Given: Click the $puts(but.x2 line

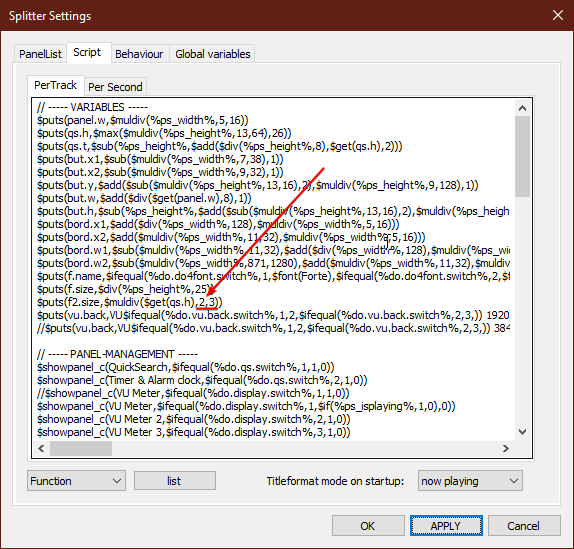Looking at the screenshot, I should [x=160, y=172].
